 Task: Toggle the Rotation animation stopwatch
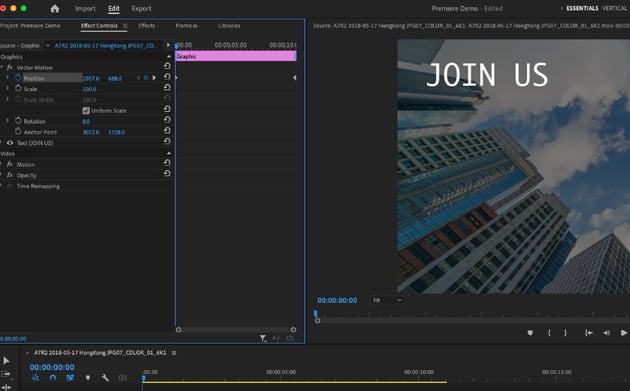18,121
